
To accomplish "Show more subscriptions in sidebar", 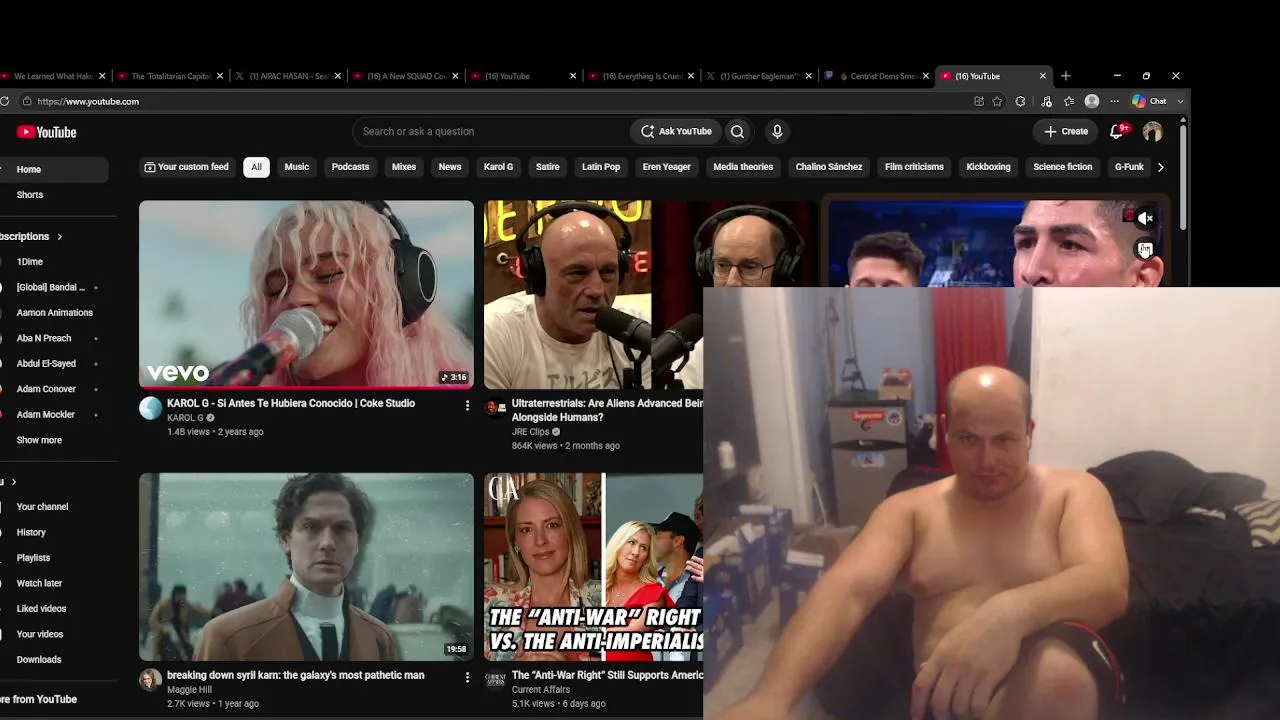I will pyautogui.click(x=39, y=440).
